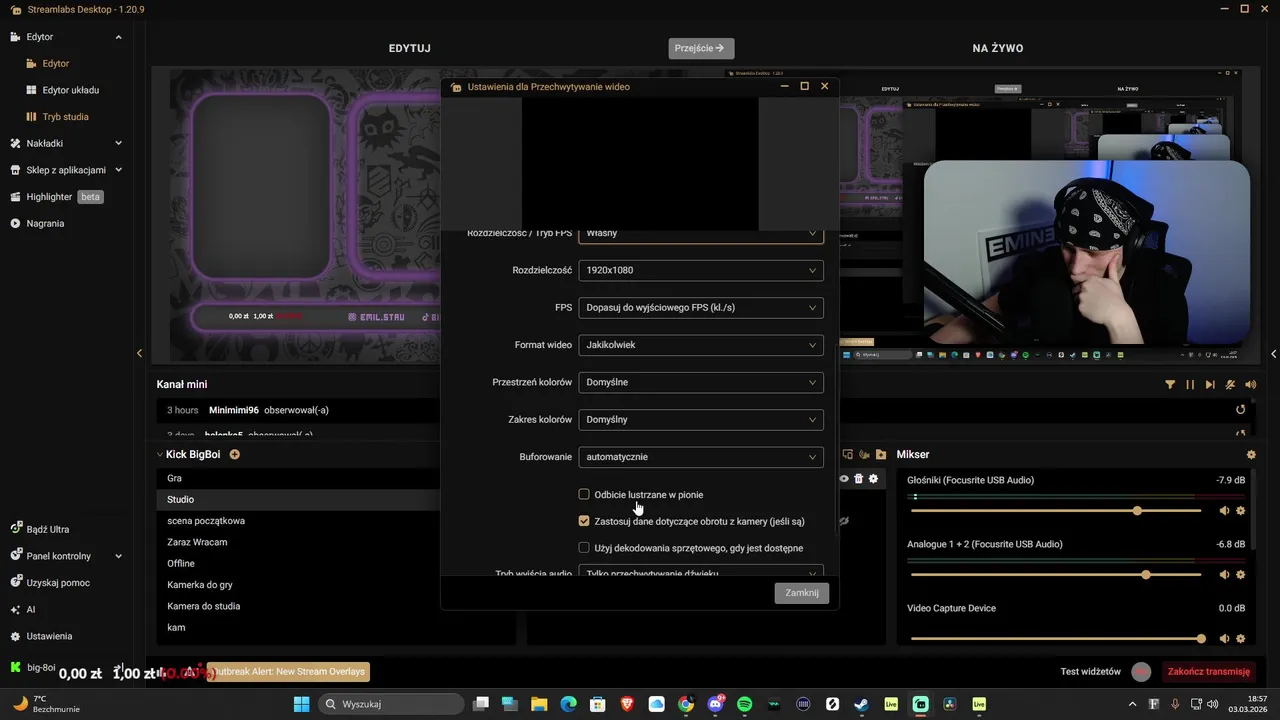1280x720 pixels.
Task: Click the Kanał mini filter icon
Action: click(x=1170, y=385)
